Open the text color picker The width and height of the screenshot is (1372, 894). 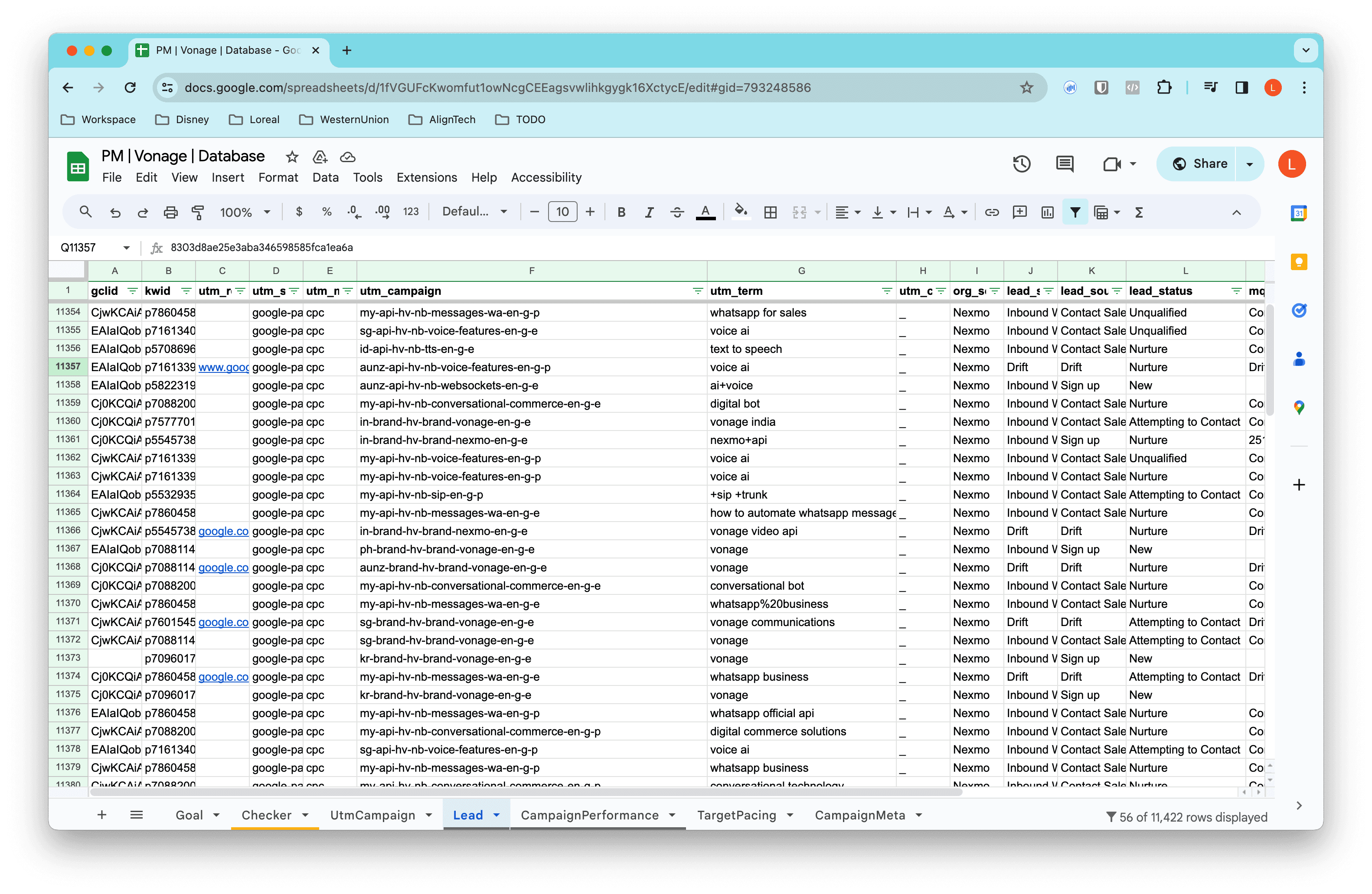705,212
